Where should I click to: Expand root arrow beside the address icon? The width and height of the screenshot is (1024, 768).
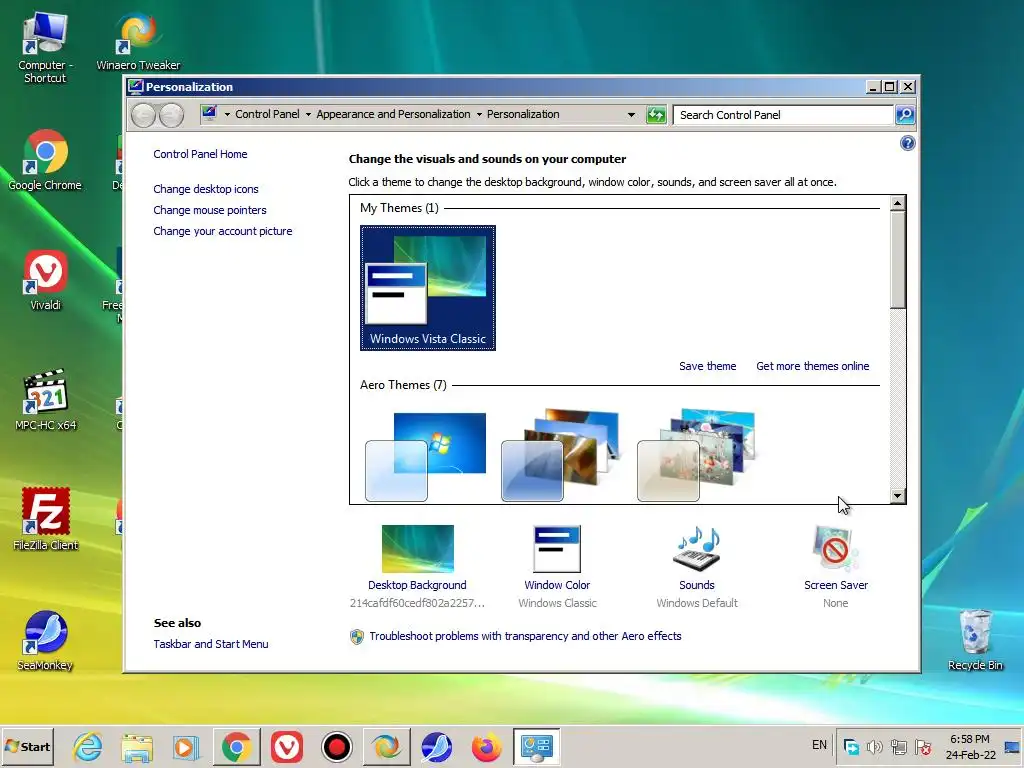[227, 115]
